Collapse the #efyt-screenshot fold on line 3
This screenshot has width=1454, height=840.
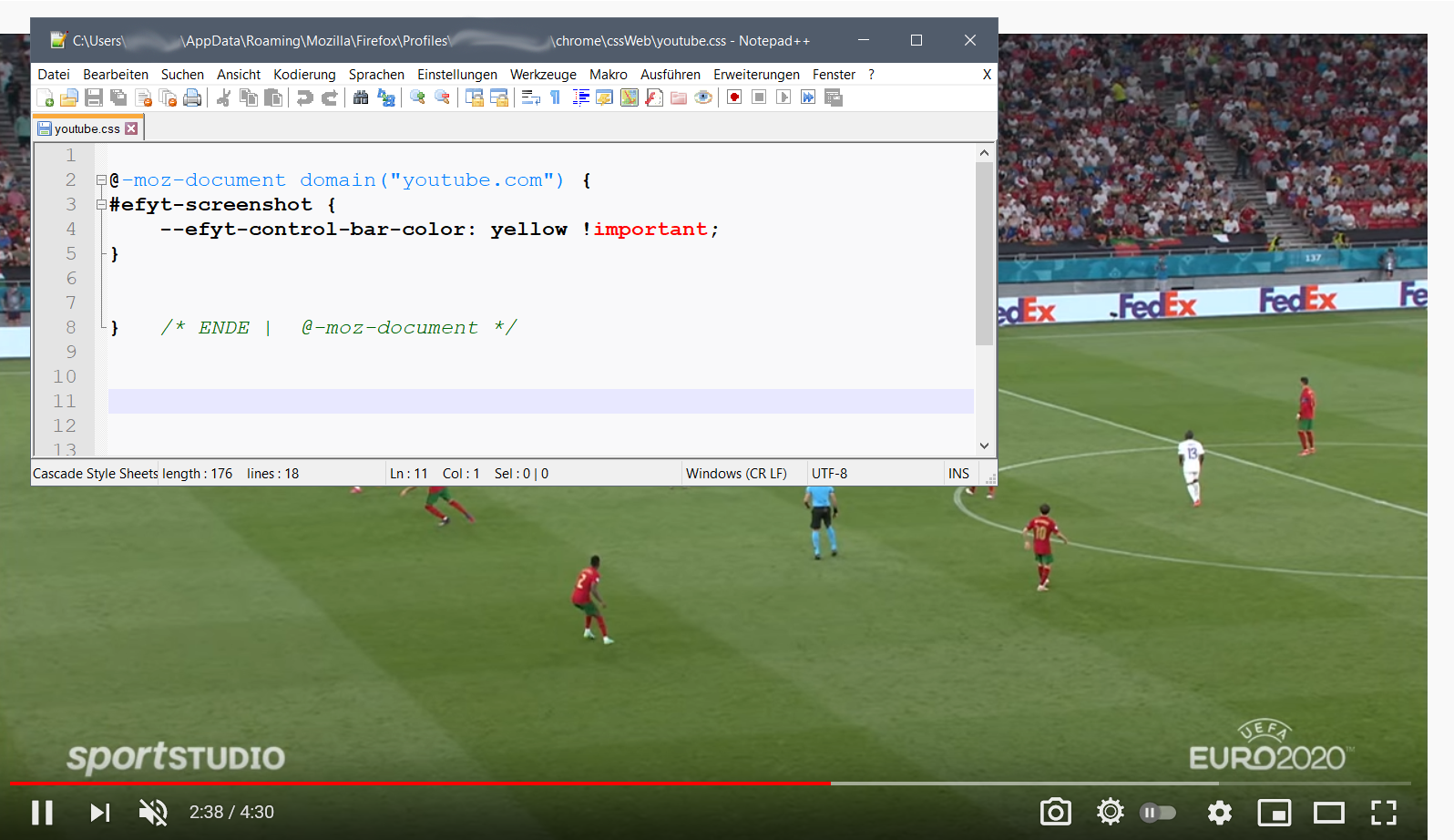101,205
